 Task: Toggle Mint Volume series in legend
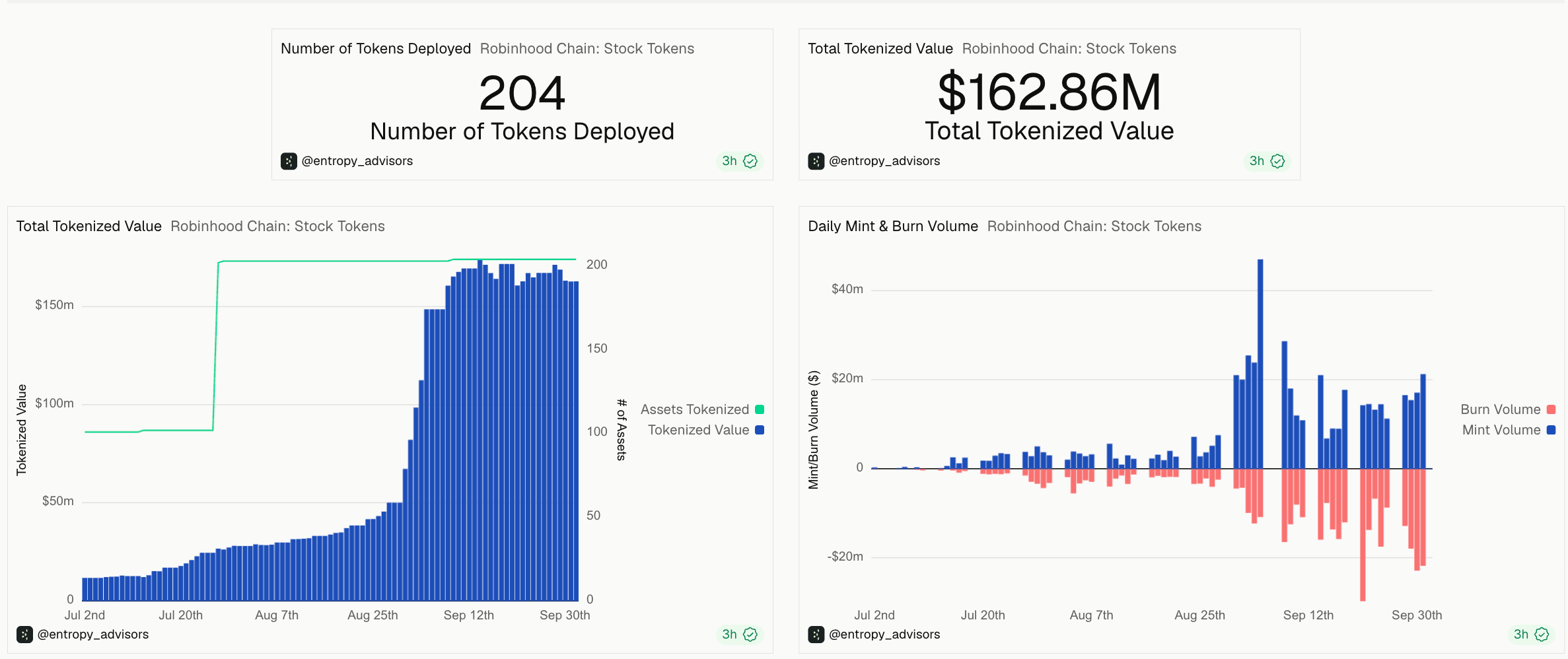click(x=1509, y=430)
